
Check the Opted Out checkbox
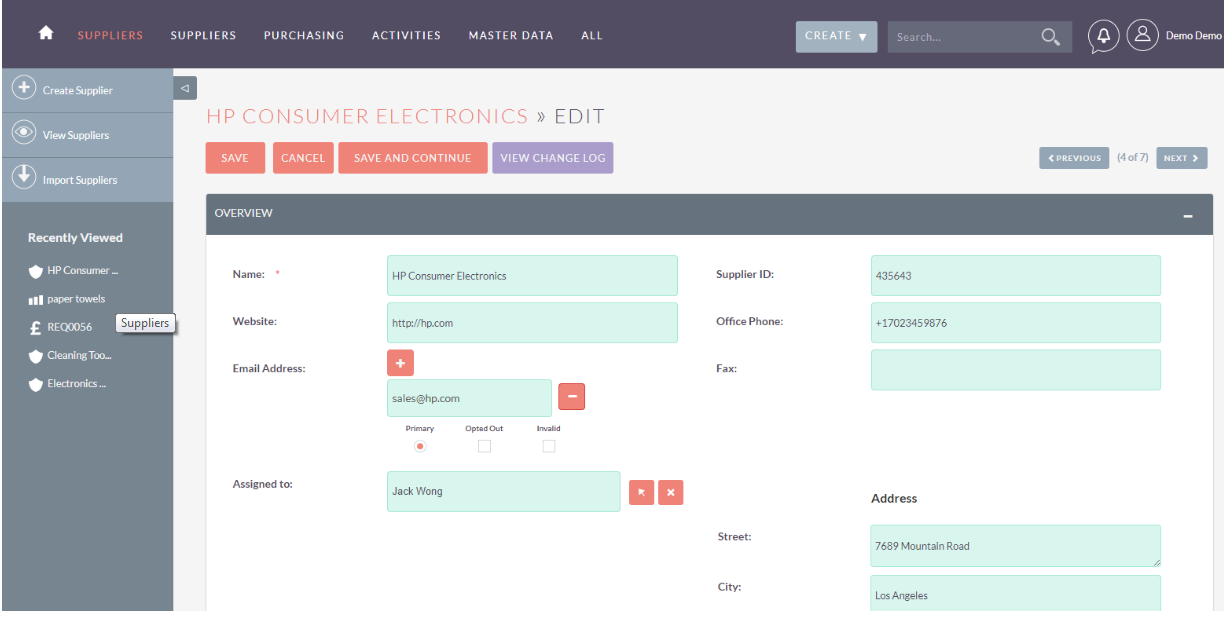[x=484, y=446]
